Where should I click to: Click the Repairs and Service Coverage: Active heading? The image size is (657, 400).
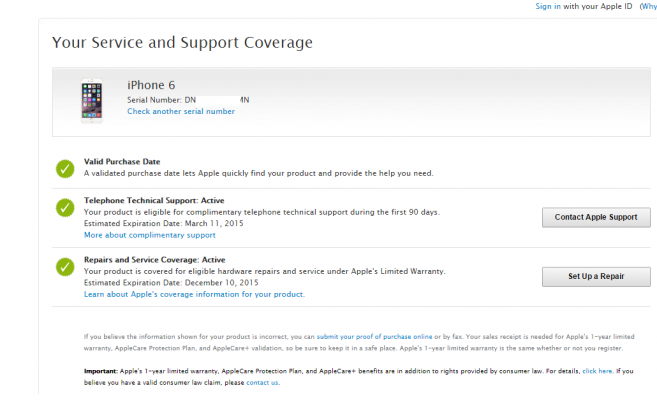pos(155,260)
